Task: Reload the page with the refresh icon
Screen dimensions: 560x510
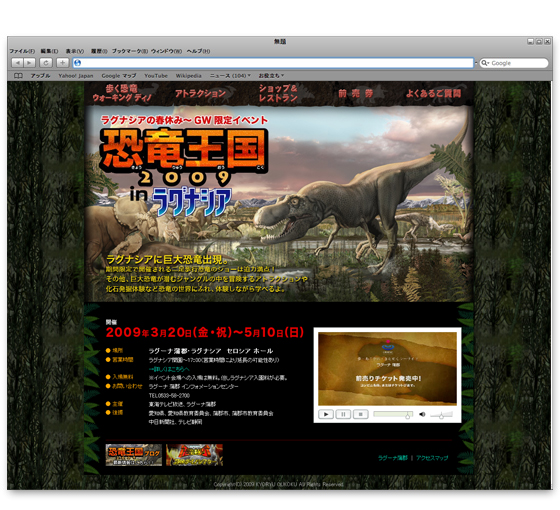Action: [46, 63]
